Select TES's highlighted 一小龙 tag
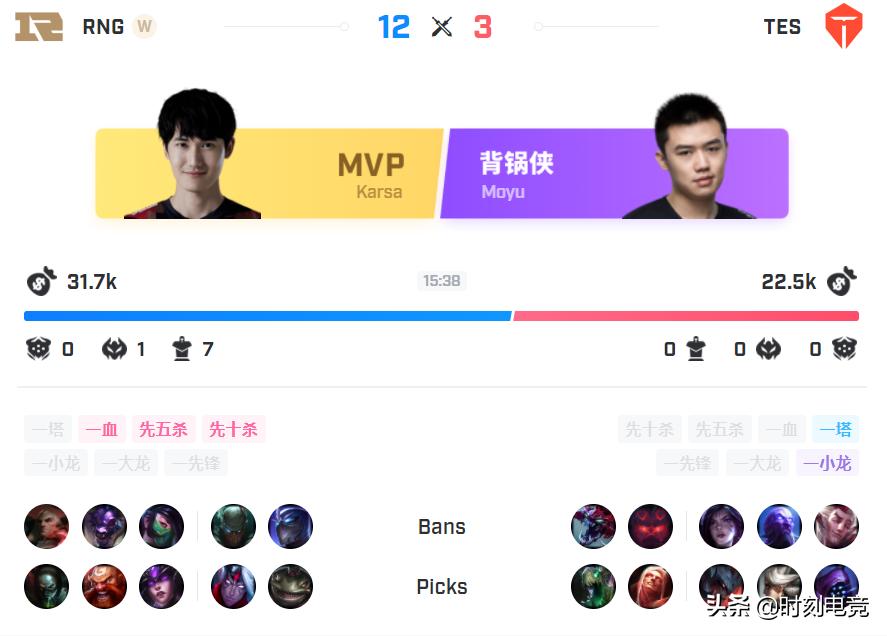Viewport: 887px width, 636px height. point(828,463)
